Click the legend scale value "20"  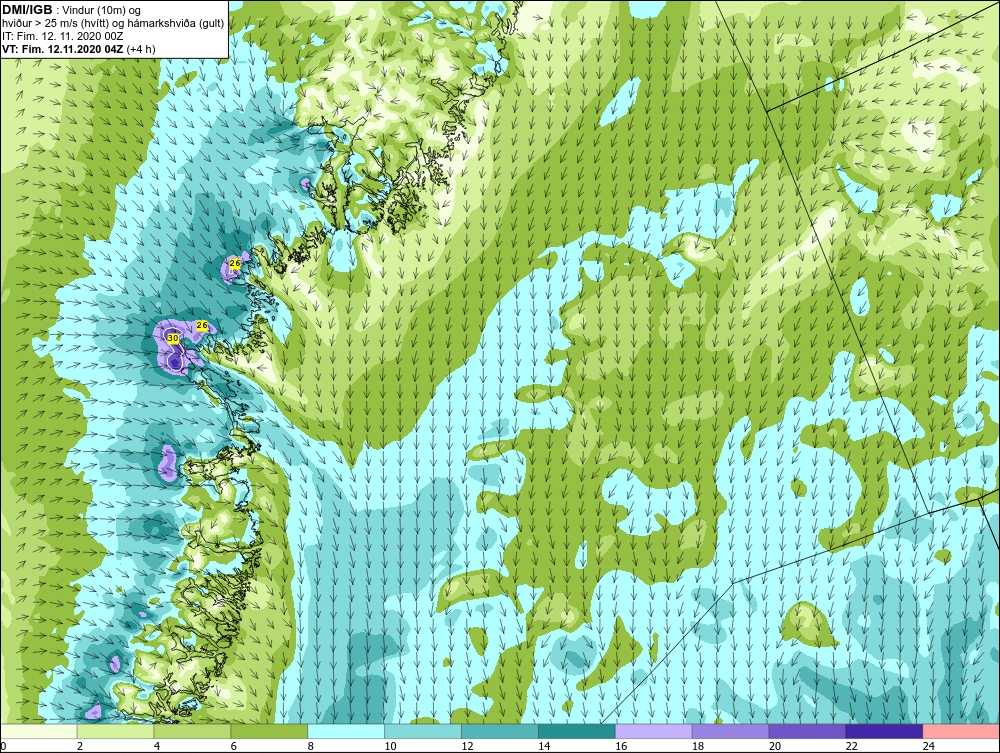tap(774, 746)
